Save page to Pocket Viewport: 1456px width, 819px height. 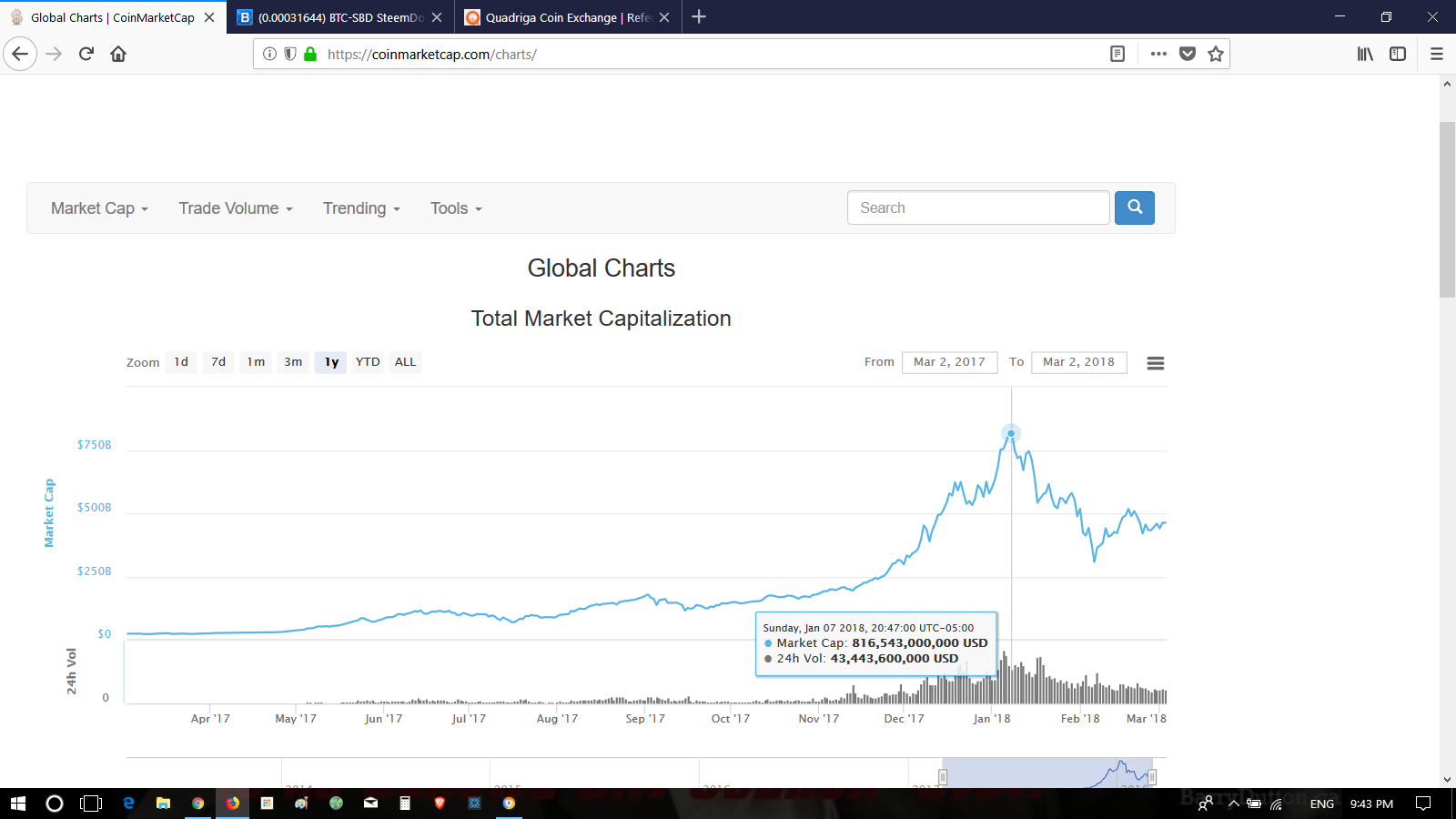point(1187,54)
